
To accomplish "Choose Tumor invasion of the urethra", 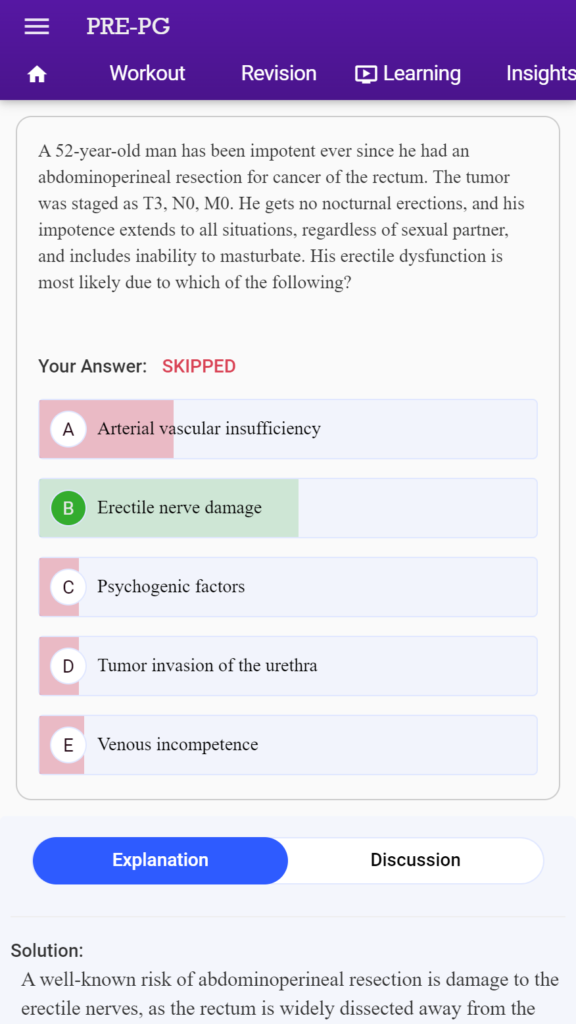I will coord(288,666).
